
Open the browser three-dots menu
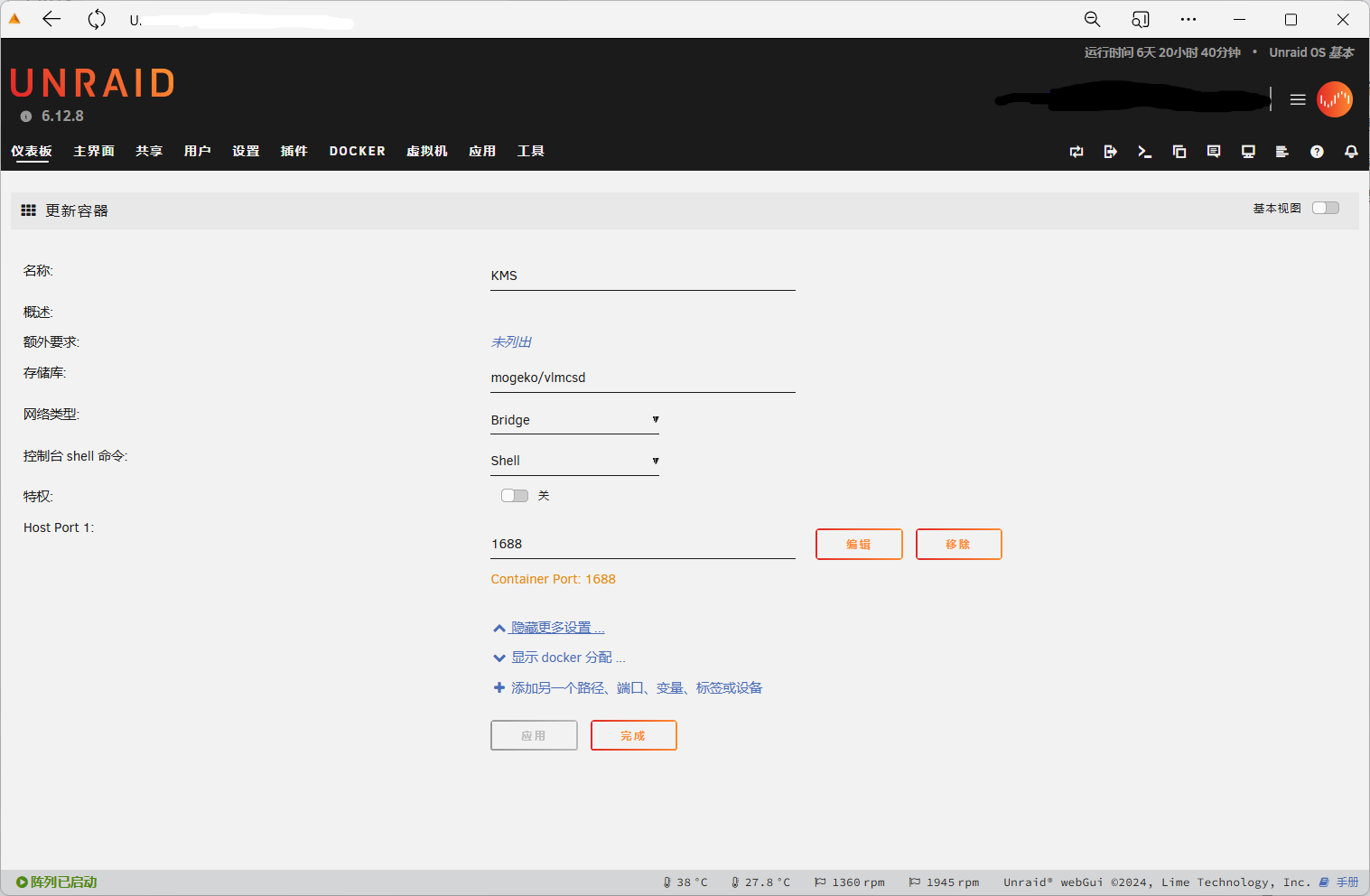point(1188,19)
